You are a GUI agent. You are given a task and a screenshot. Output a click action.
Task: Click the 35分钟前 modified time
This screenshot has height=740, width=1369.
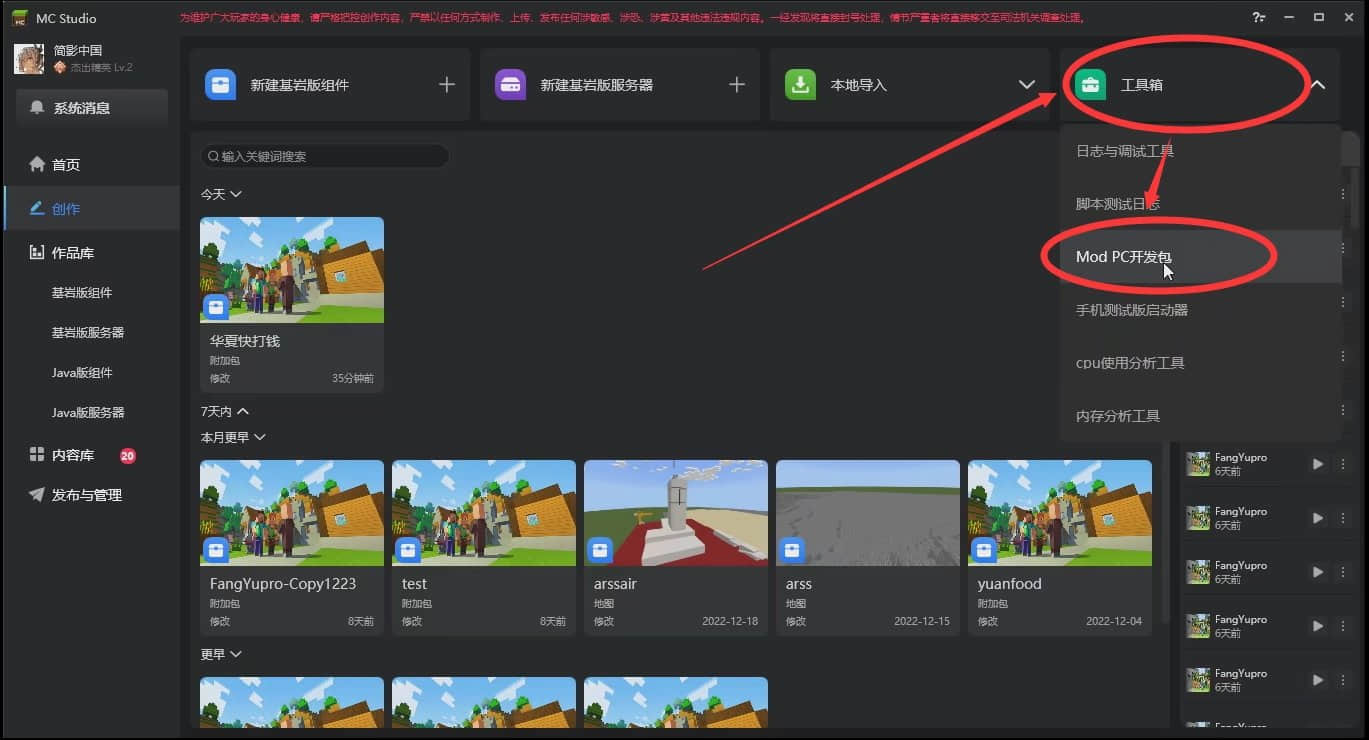[353, 379]
